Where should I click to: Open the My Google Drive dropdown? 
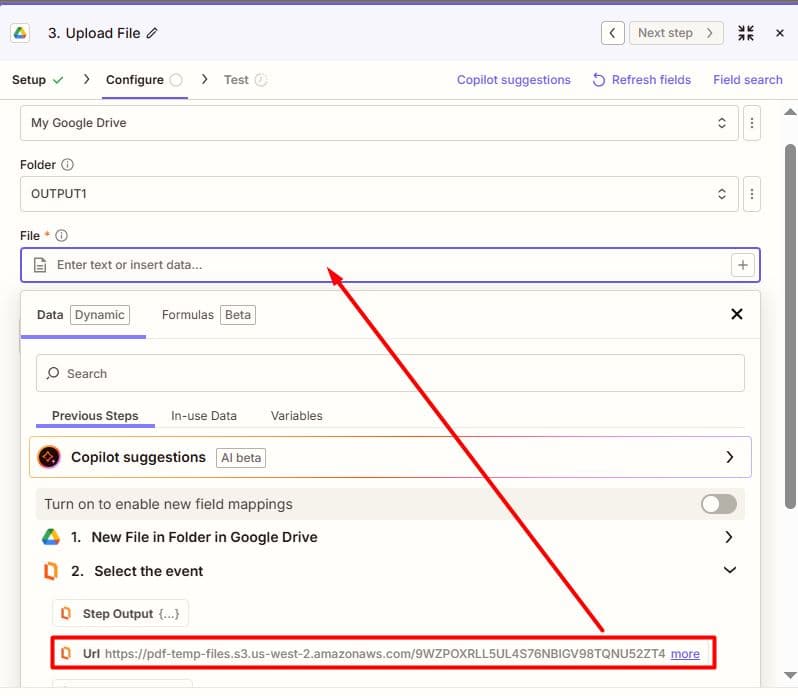click(379, 123)
